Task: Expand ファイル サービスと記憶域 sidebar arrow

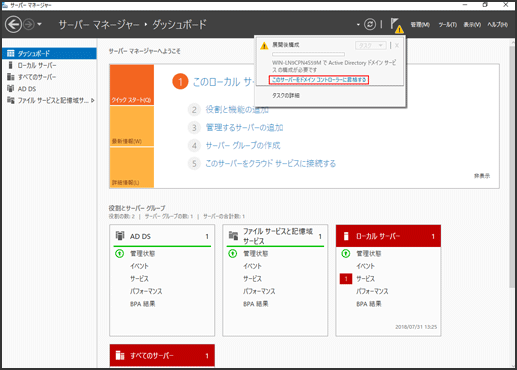Action: coord(93,100)
